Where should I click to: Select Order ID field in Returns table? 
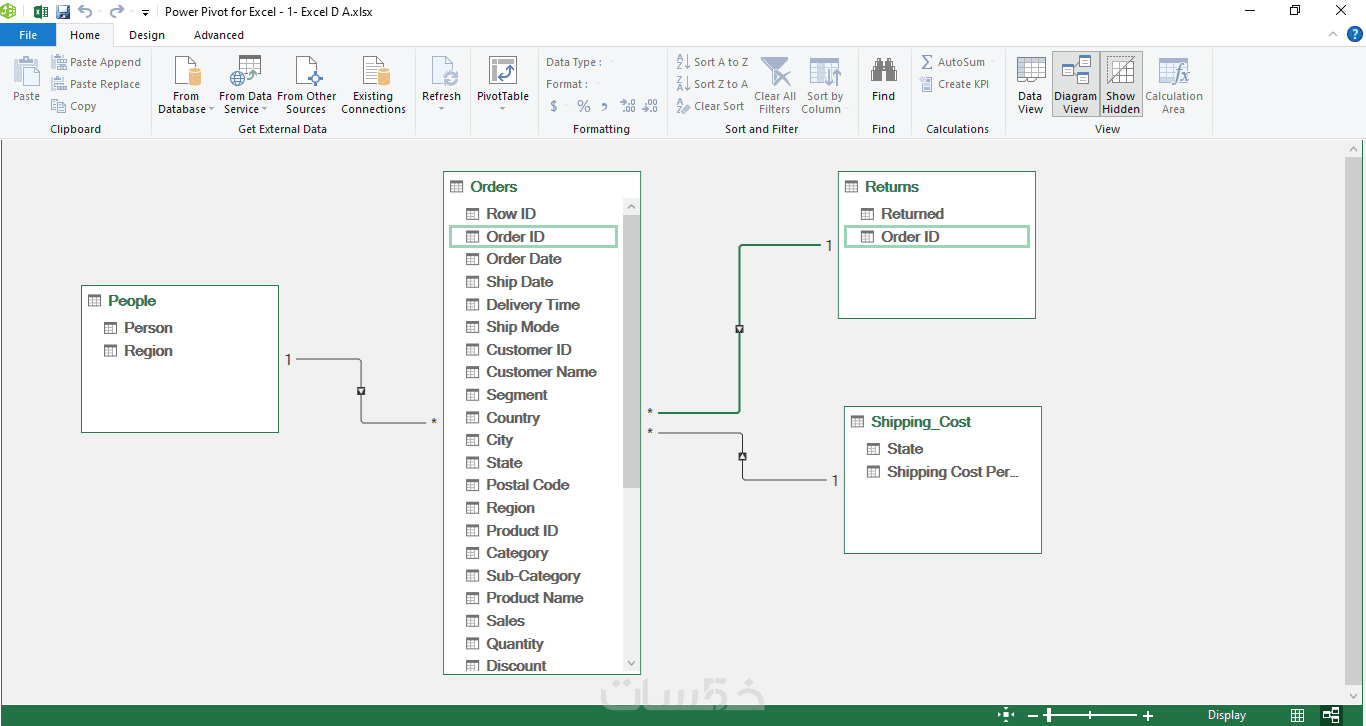tap(937, 237)
